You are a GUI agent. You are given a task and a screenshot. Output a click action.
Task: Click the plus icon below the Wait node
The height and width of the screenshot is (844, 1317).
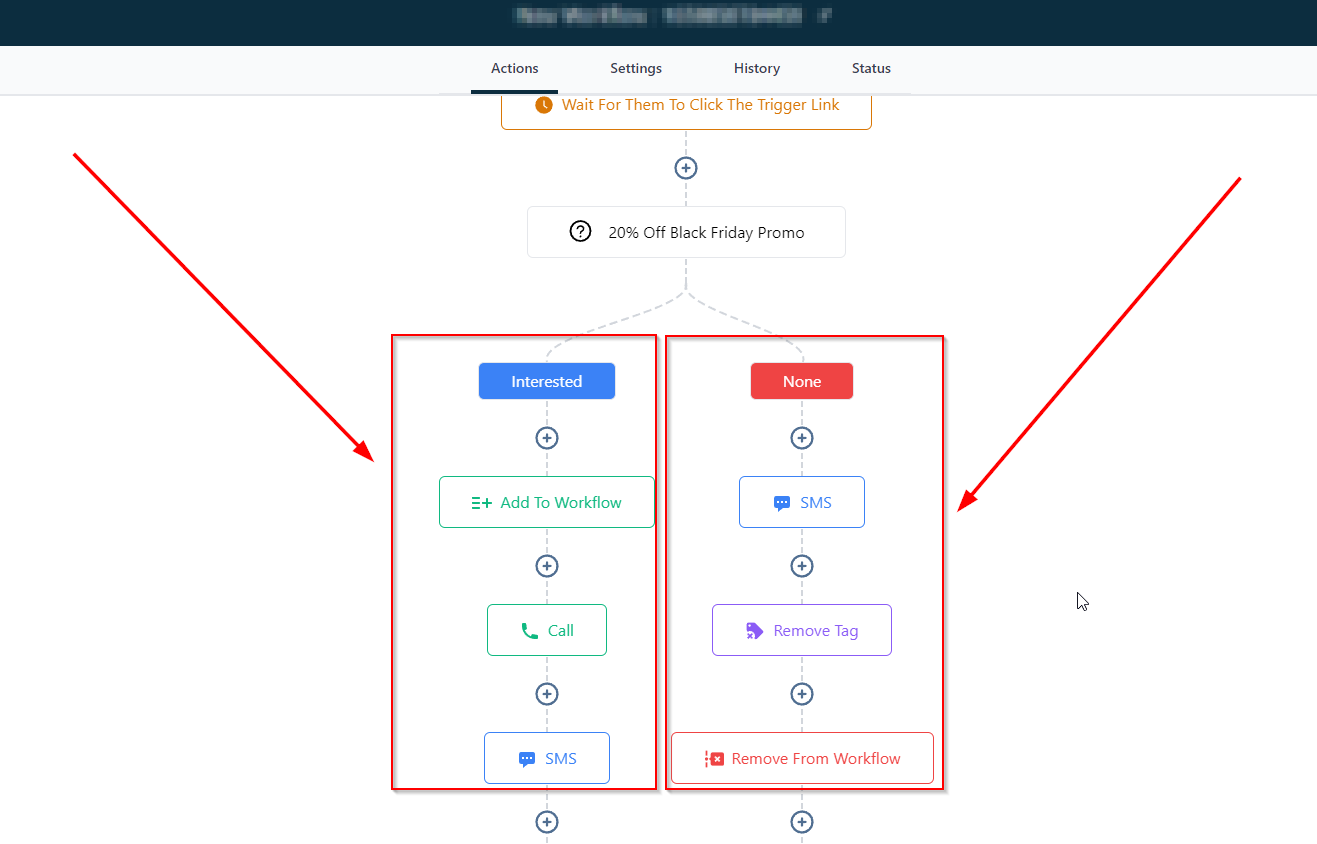(685, 168)
